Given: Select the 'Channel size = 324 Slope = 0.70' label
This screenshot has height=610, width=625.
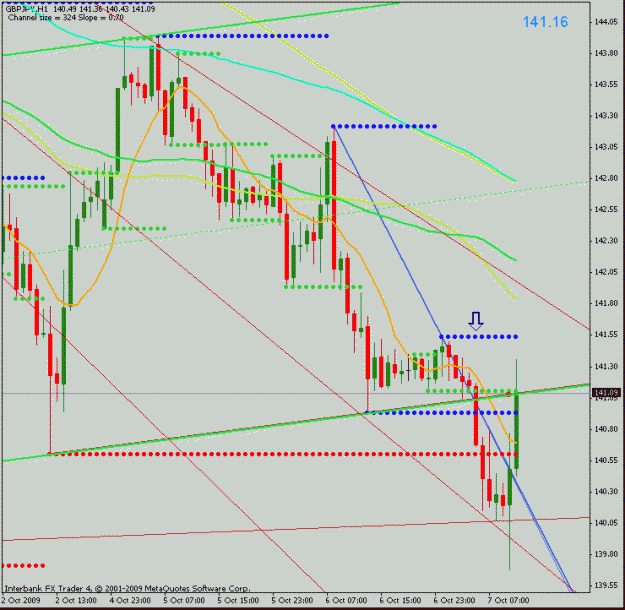Looking at the screenshot, I should (x=66, y=18).
